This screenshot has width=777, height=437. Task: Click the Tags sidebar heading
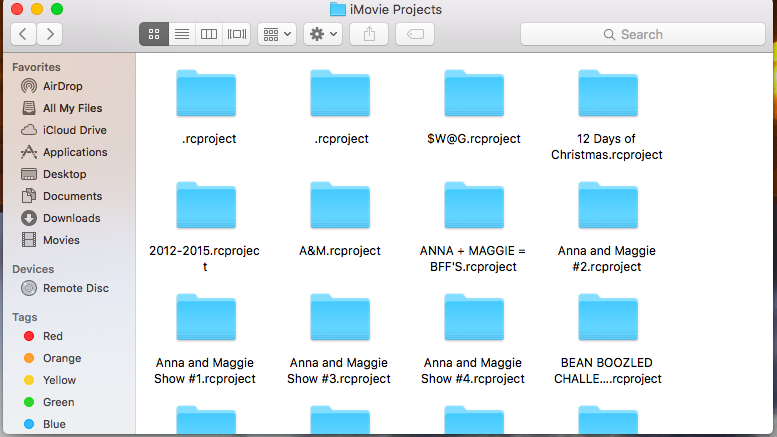click(x=25, y=318)
